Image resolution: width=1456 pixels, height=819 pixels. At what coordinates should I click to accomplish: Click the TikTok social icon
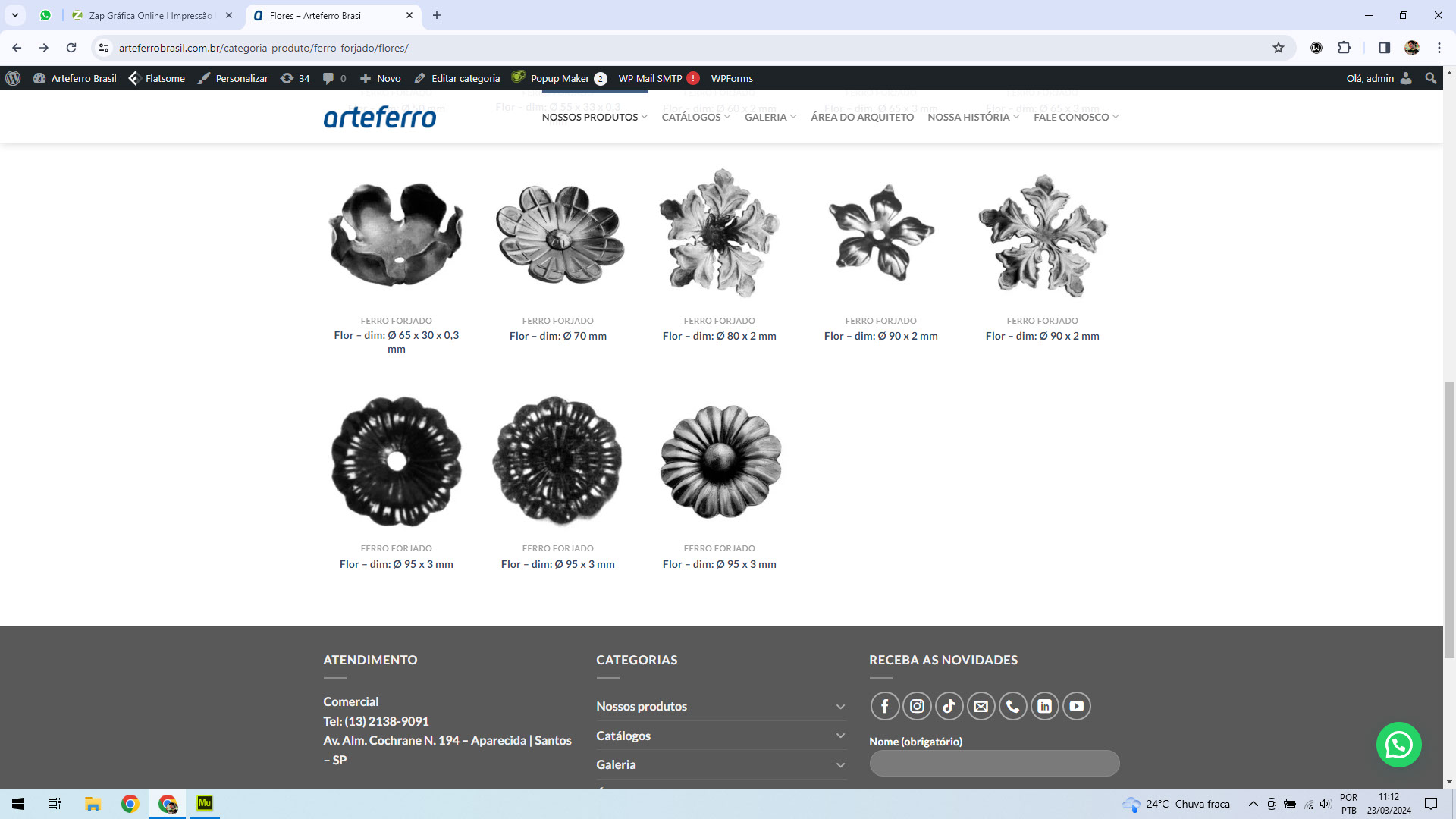[x=949, y=706]
